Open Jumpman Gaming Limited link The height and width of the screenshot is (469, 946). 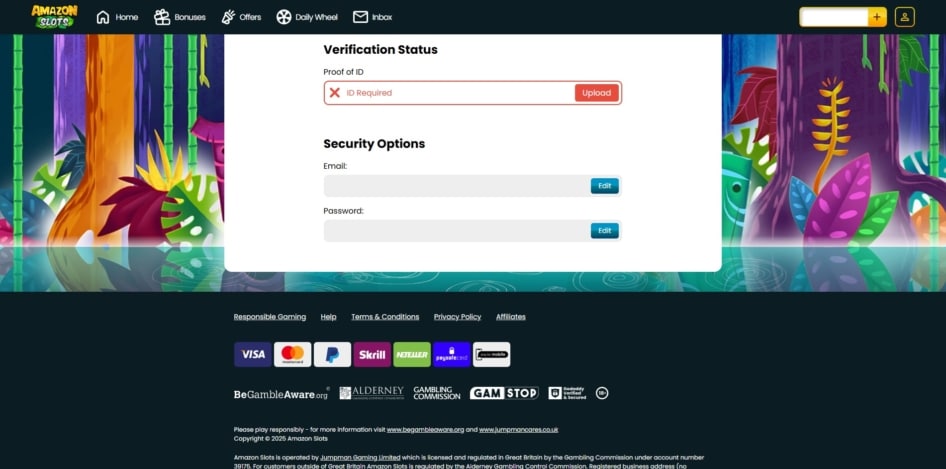coord(360,458)
